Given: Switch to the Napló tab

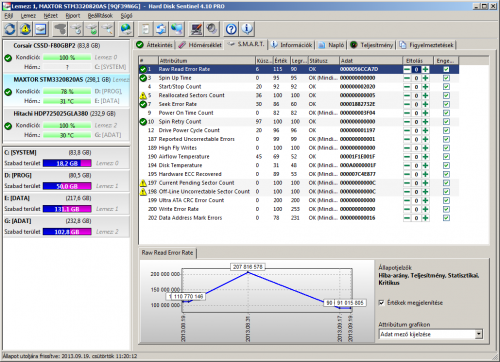Looking at the screenshot, I should point(331,45).
